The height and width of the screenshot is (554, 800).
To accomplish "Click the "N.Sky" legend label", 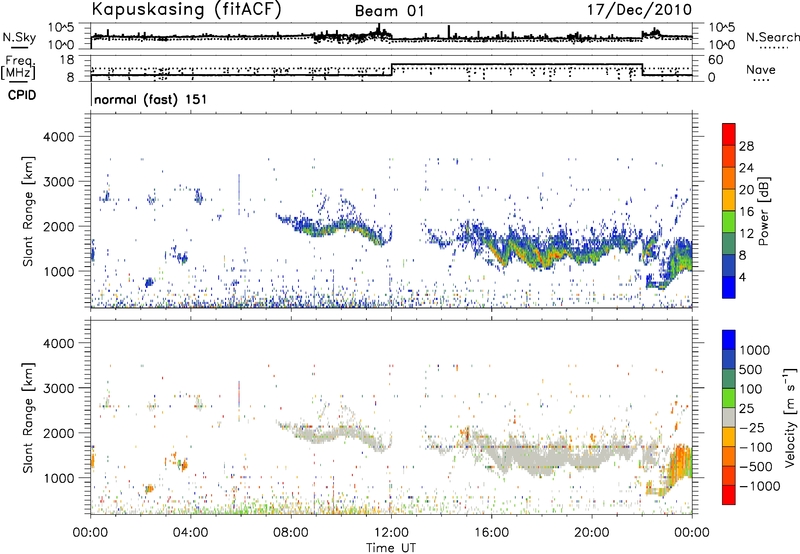I will [x=19, y=37].
